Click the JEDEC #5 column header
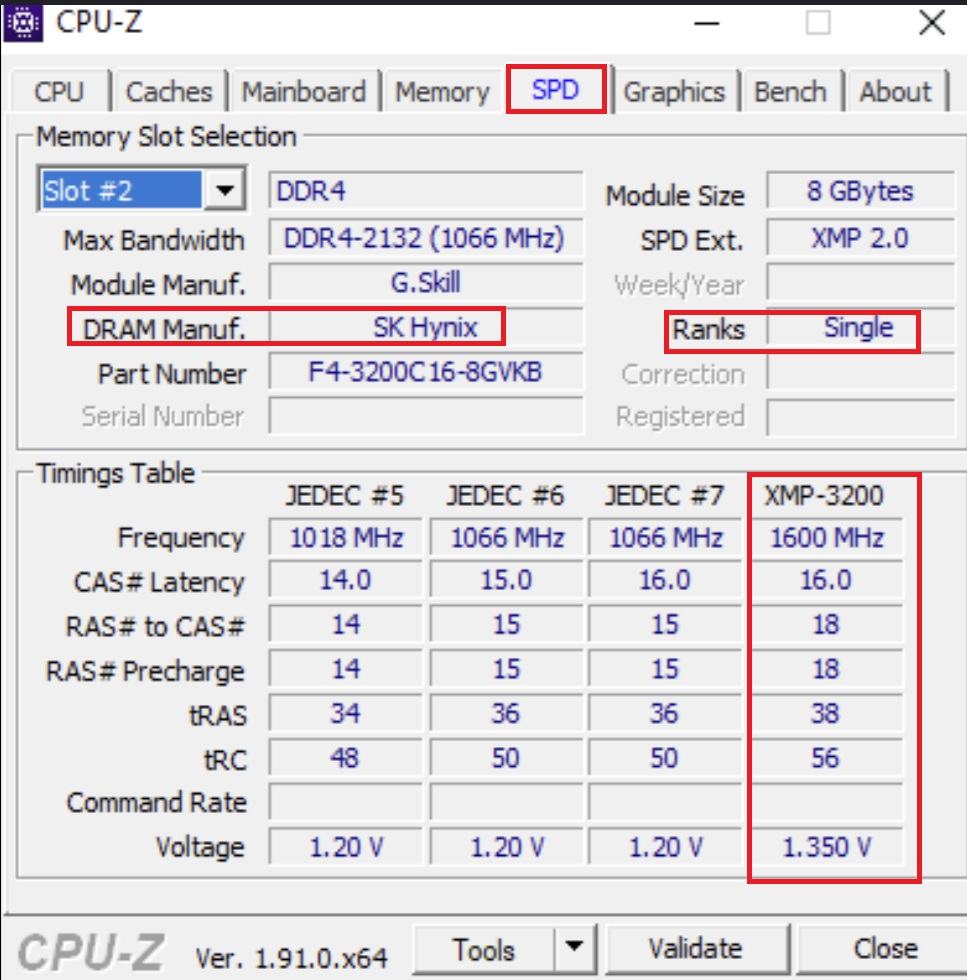 coord(345,496)
